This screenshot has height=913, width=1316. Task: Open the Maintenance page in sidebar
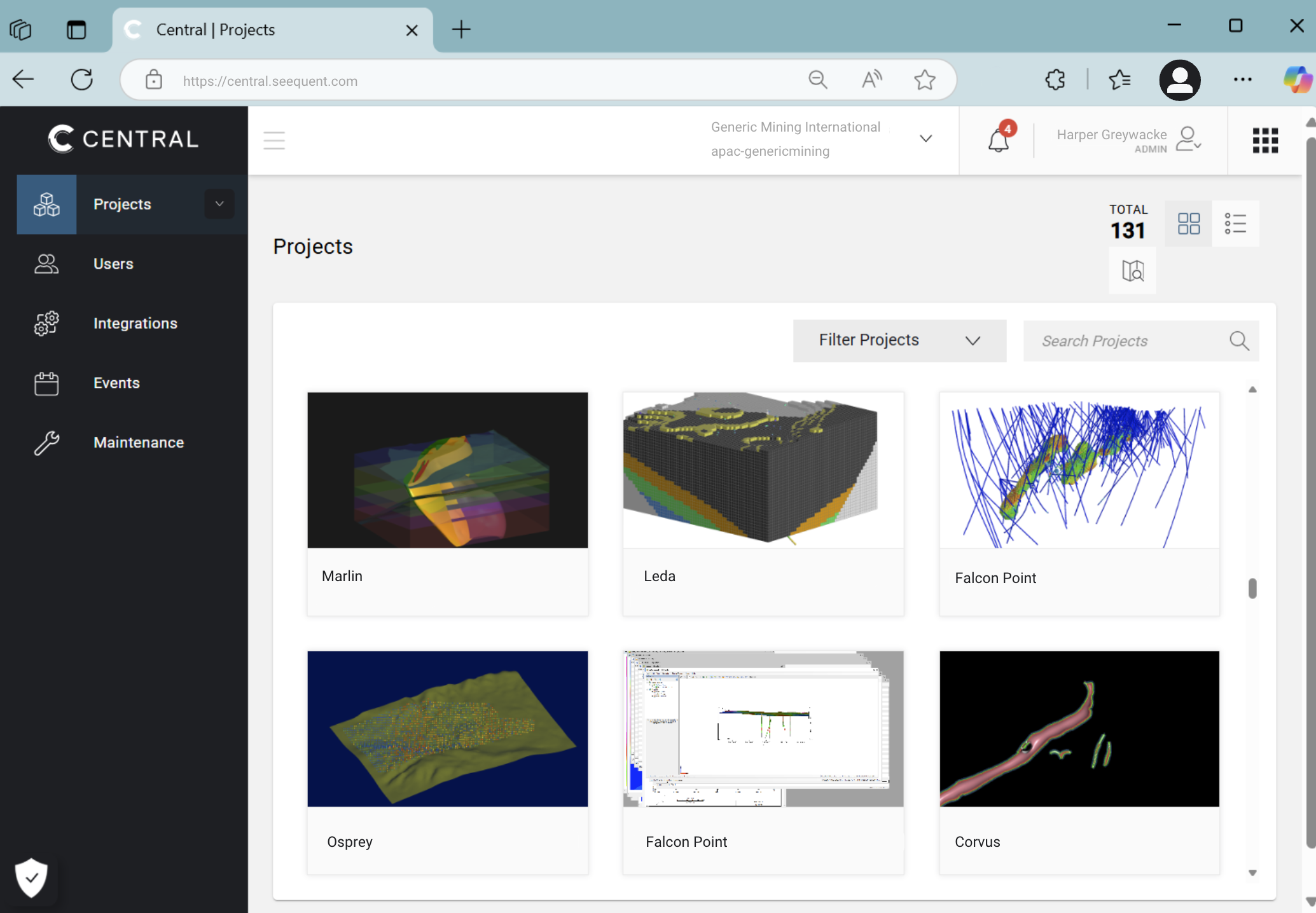[x=138, y=443]
